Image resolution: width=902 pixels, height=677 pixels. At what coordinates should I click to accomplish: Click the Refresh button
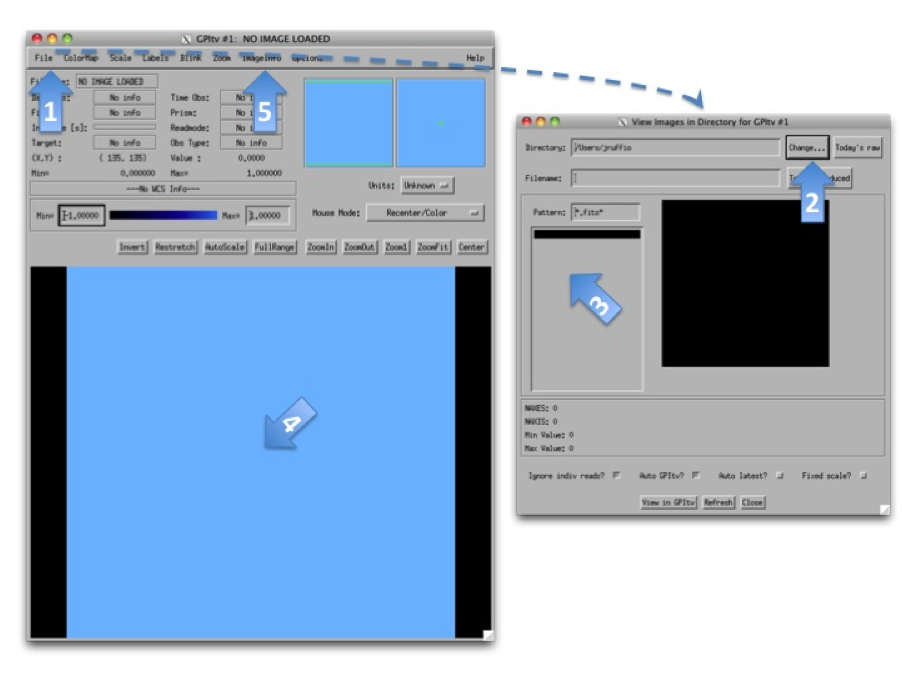(718, 503)
